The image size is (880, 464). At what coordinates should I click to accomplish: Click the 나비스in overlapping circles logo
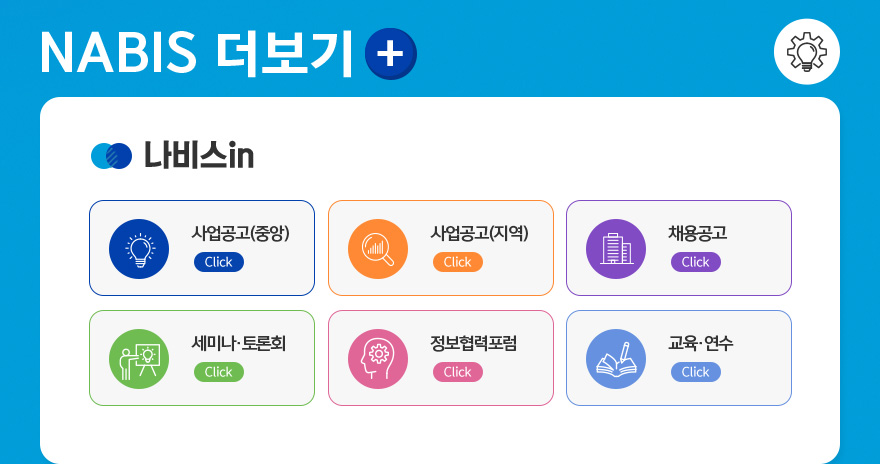[x=111, y=156]
